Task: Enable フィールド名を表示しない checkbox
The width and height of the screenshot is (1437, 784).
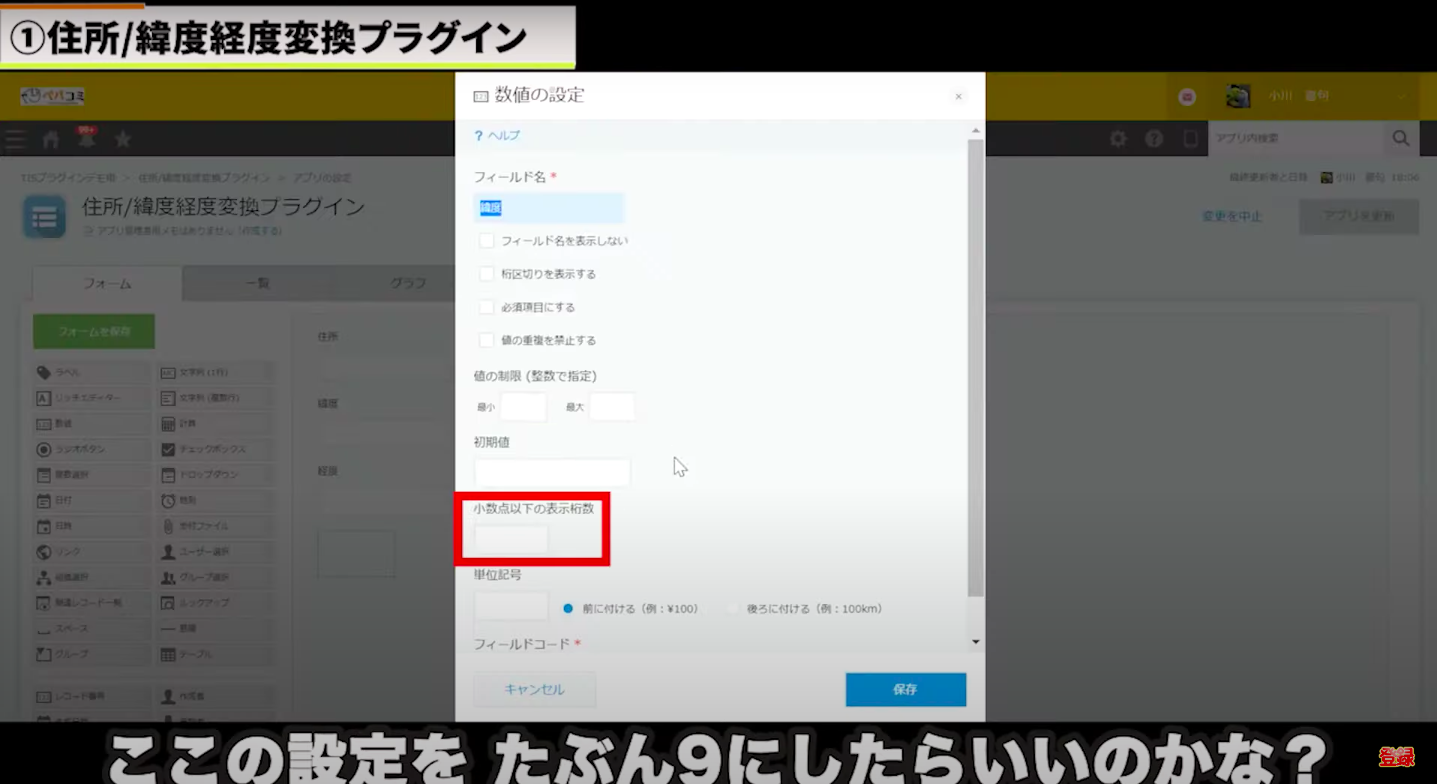Action: 487,241
